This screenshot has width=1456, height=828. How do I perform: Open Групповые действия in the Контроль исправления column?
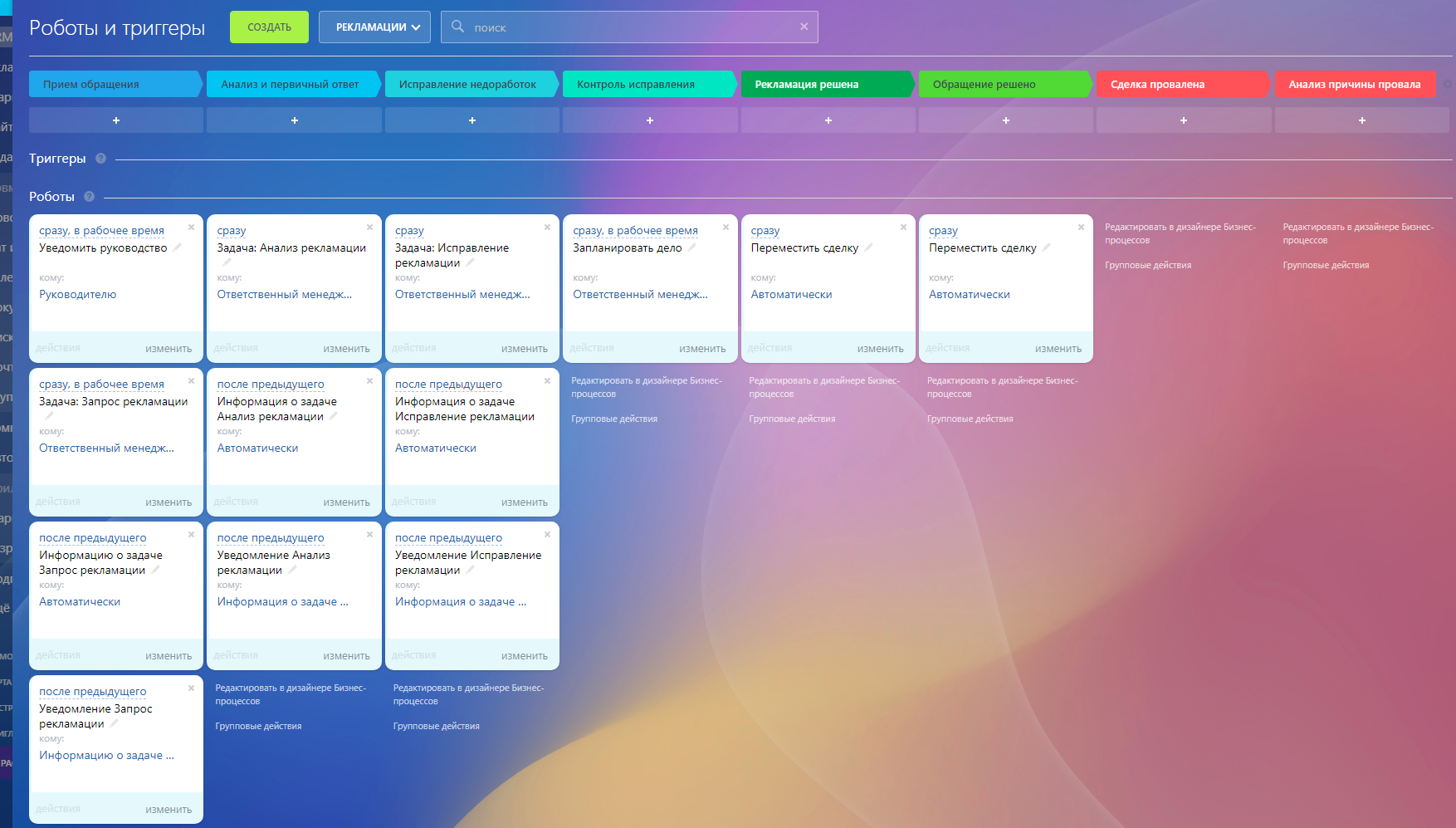[614, 419]
